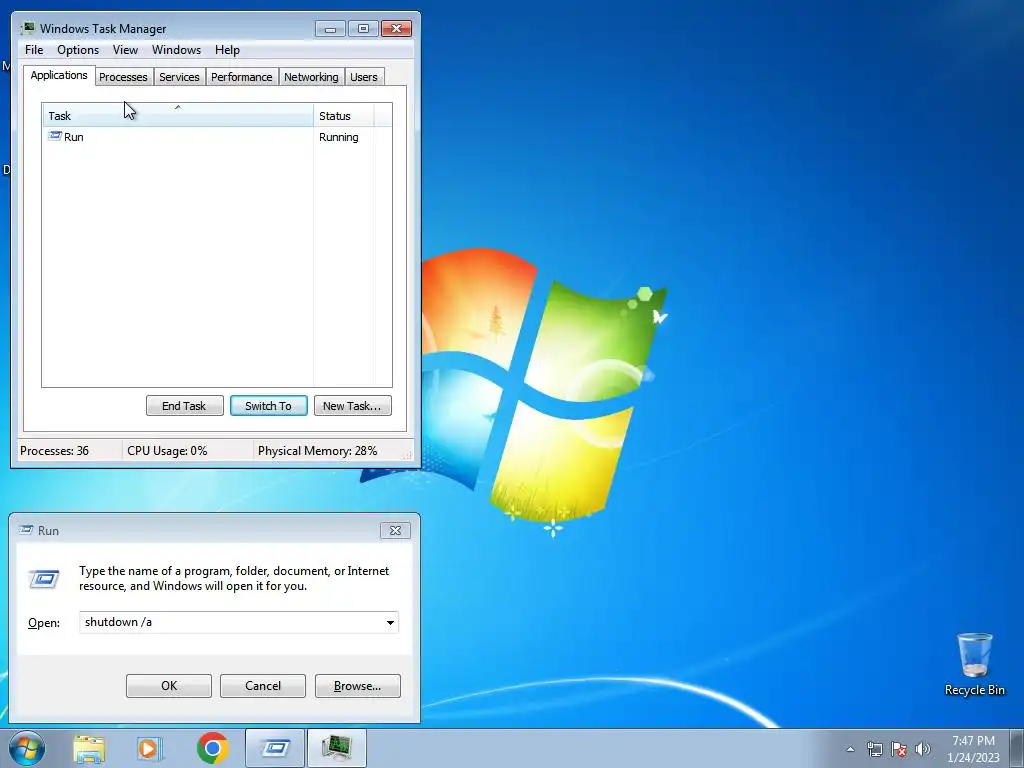Open the View menu

(x=125, y=50)
